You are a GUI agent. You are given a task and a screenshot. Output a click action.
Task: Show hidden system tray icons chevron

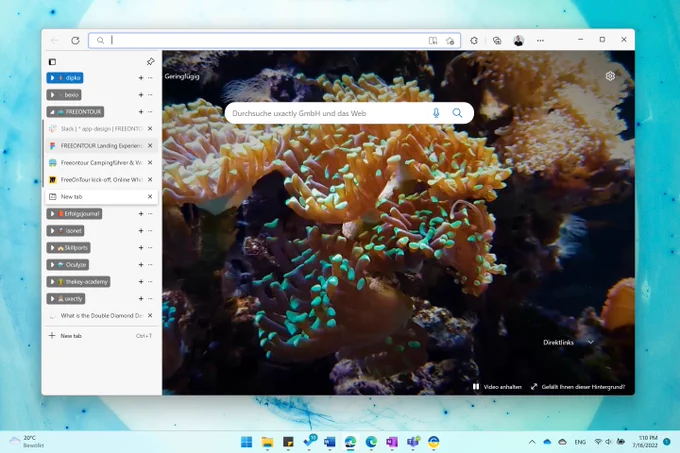[x=532, y=442]
